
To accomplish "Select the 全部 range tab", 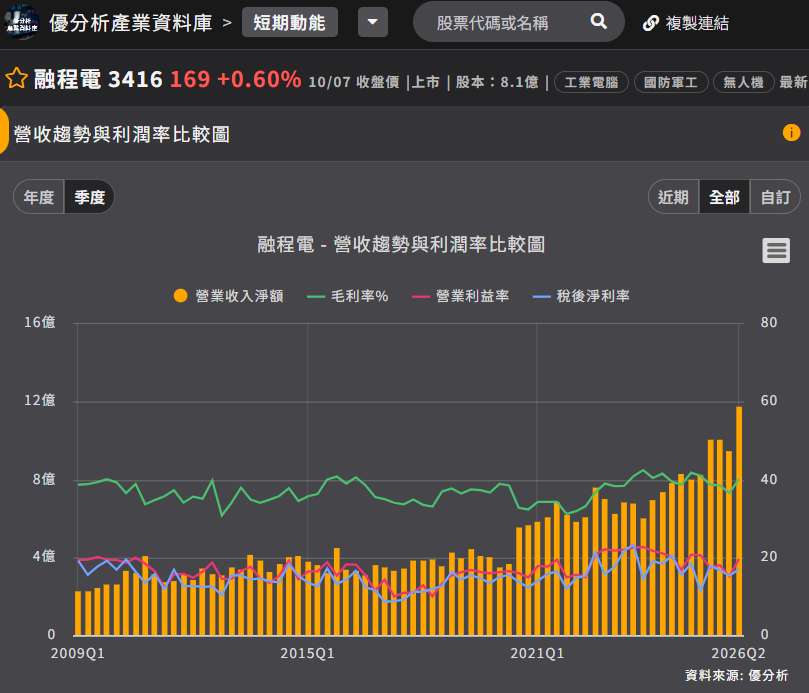I will (x=724, y=197).
